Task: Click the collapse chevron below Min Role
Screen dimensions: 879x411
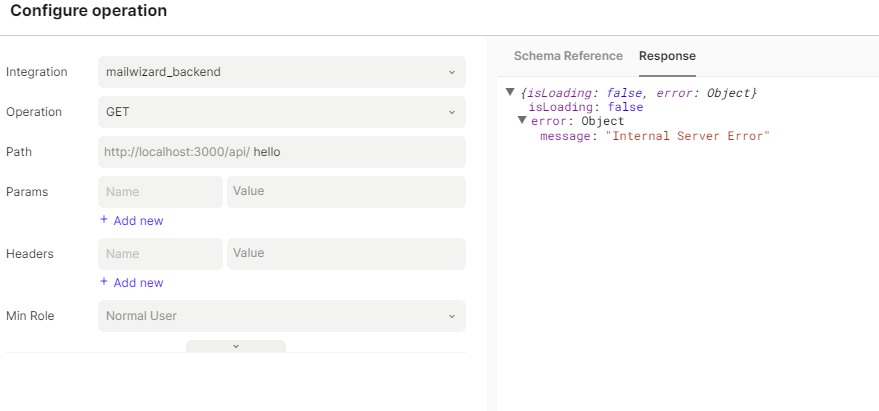Action: (236, 346)
